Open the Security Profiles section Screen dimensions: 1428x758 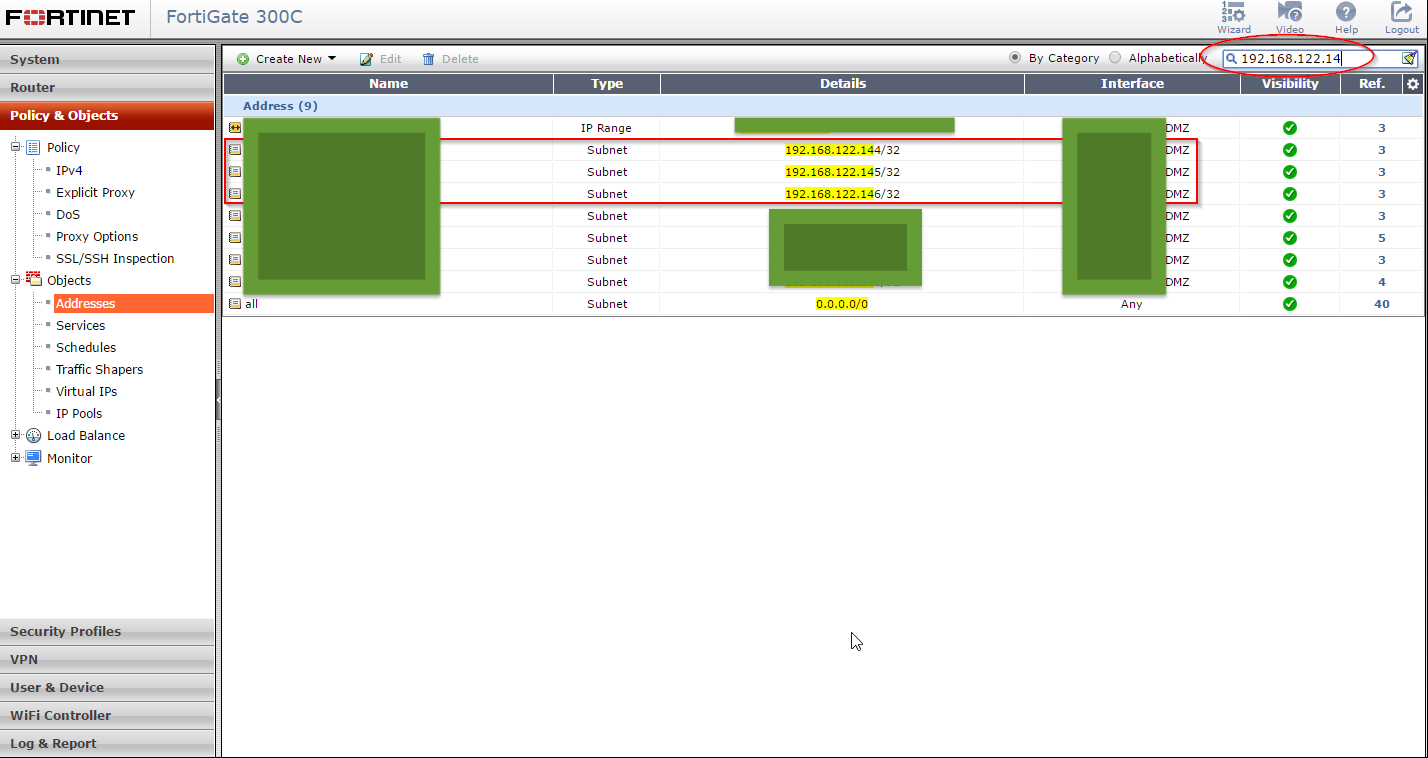(x=107, y=632)
